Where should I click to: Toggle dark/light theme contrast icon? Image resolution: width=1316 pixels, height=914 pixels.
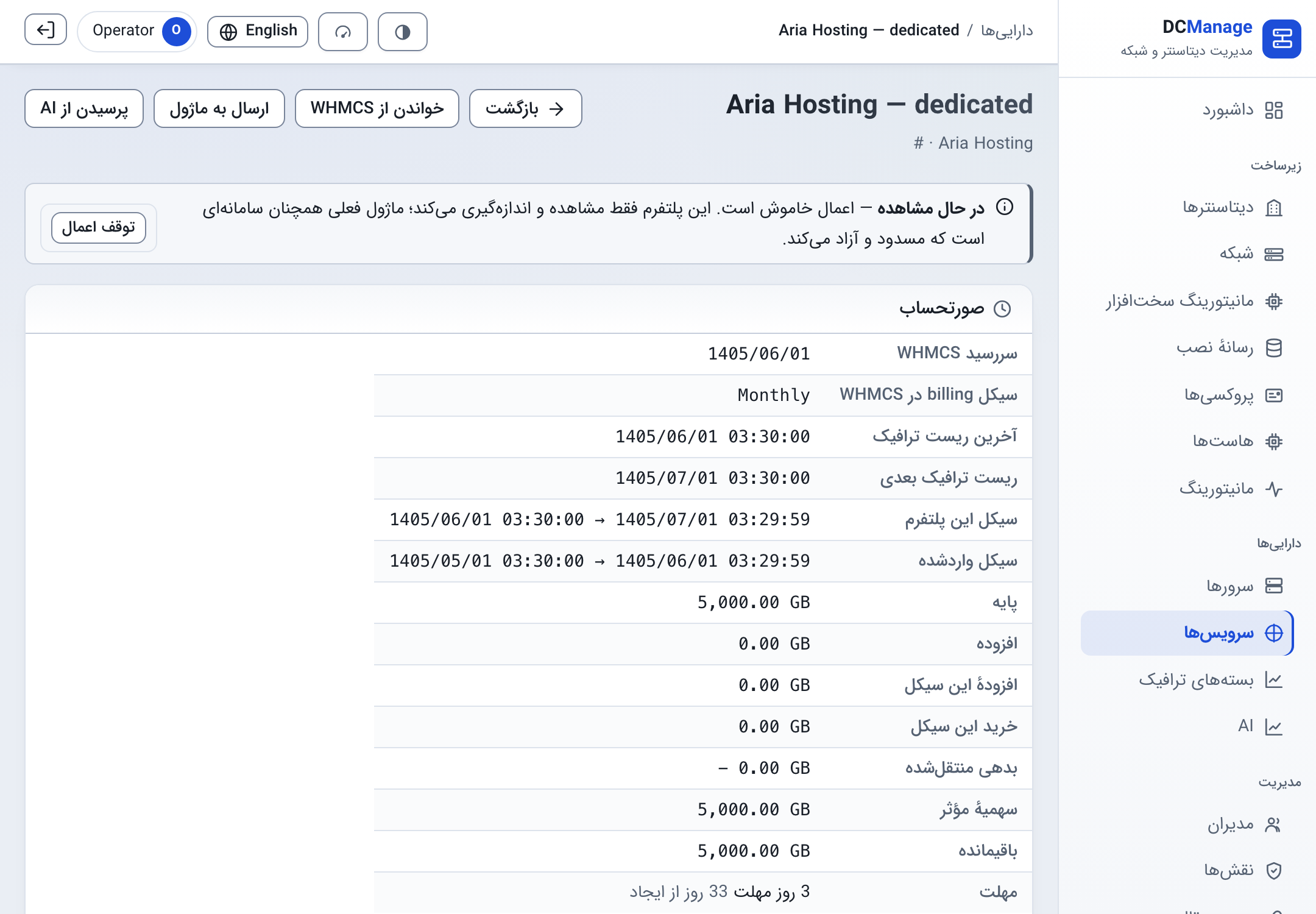point(403,32)
